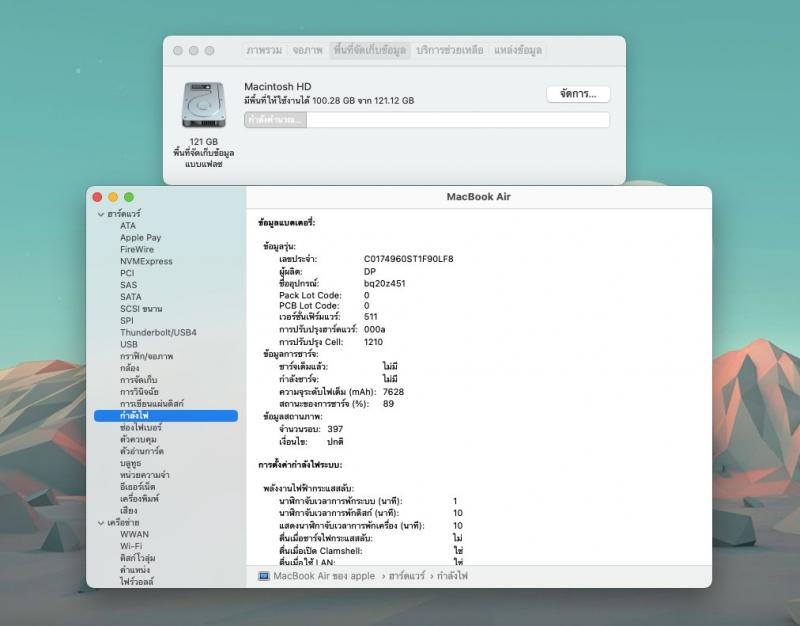The height and width of the screenshot is (626, 800).
Task: Click the ข้อมูลแบตเตอรี่ heading
Action: (287, 223)
